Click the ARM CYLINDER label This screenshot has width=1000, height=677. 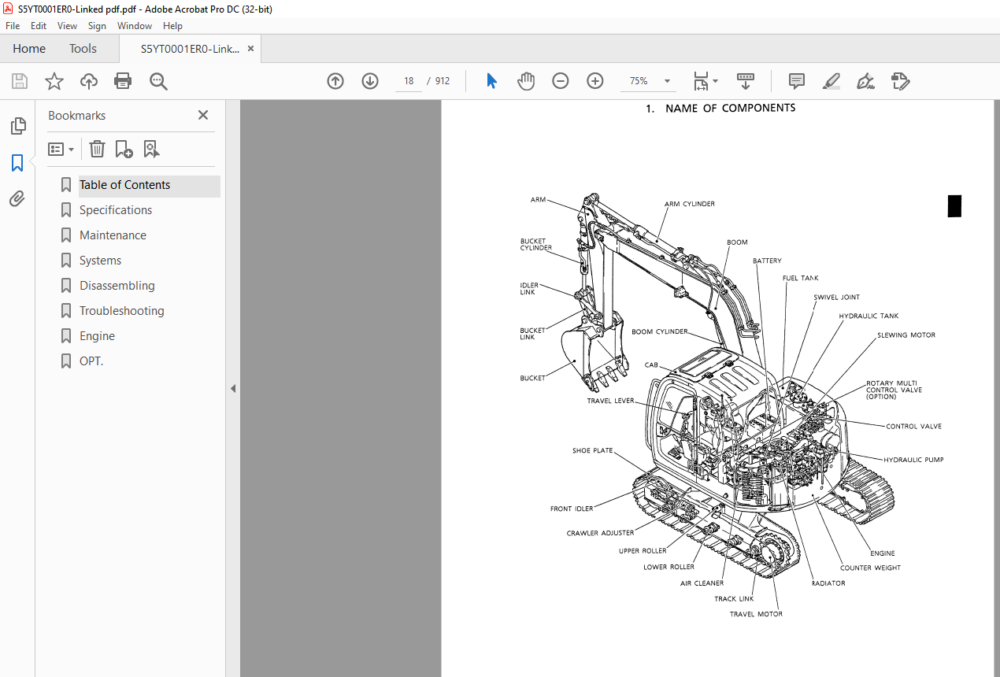pos(689,204)
